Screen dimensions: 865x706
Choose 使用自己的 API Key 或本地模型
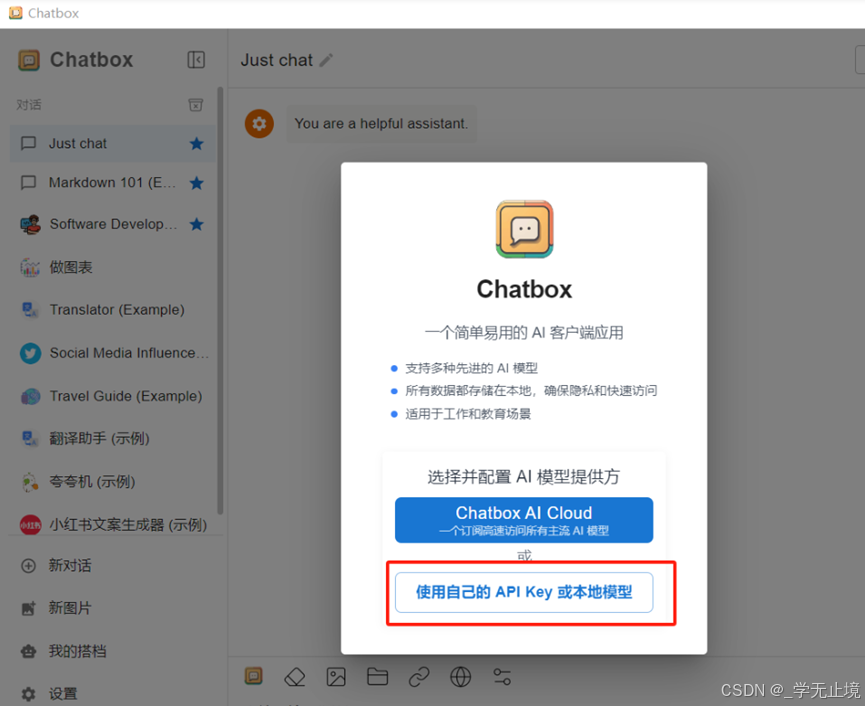524,592
